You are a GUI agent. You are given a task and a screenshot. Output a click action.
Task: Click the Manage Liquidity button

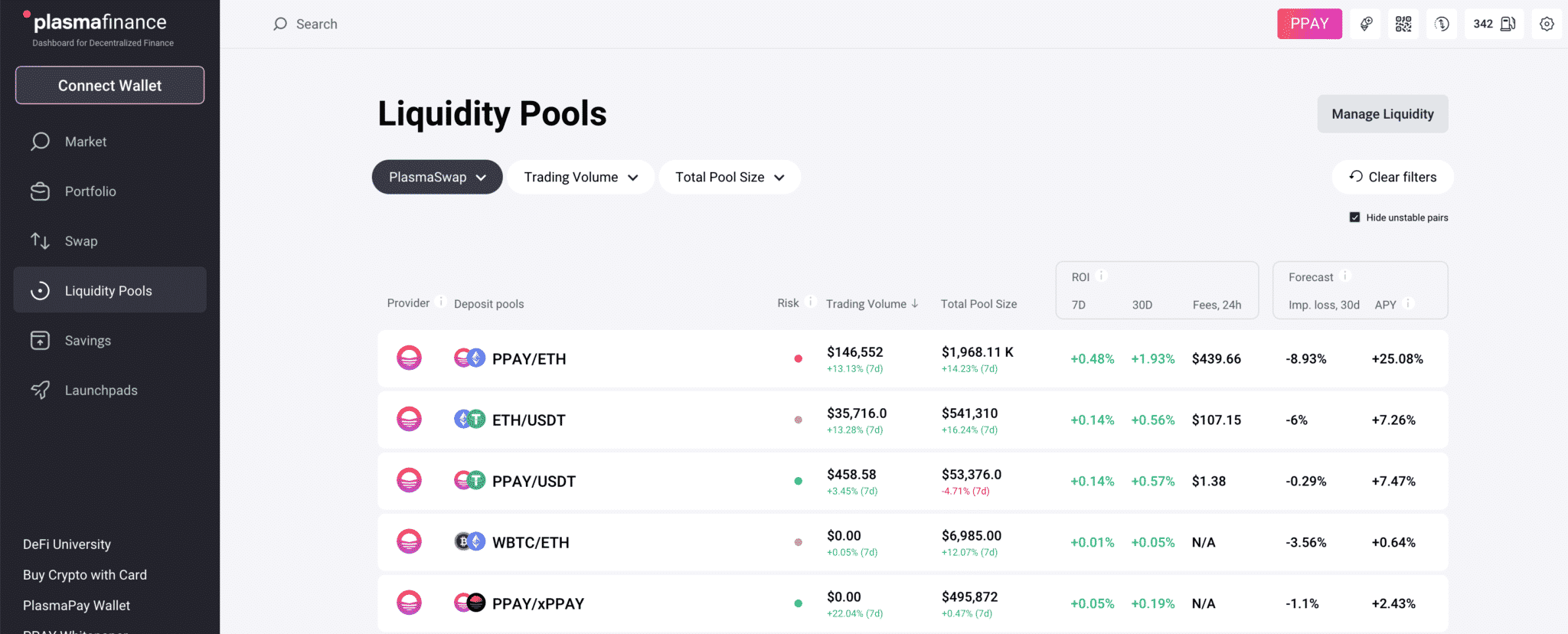point(1383,114)
